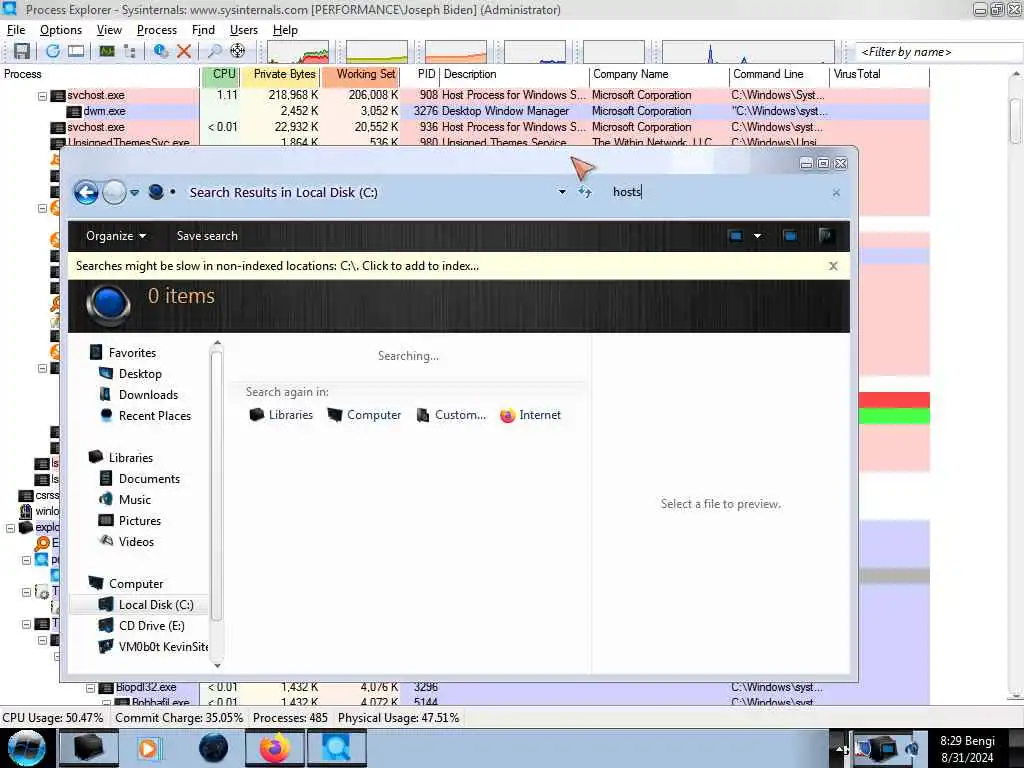The width and height of the screenshot is (1024, 768).
Task: Open the Process menu
Action: 157,30
